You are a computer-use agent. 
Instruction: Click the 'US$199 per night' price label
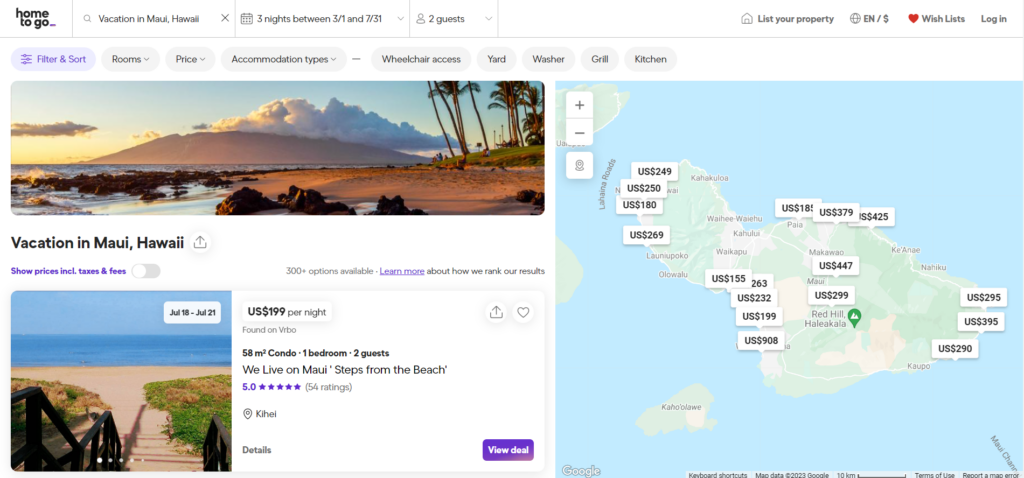(x=287, y=311)
